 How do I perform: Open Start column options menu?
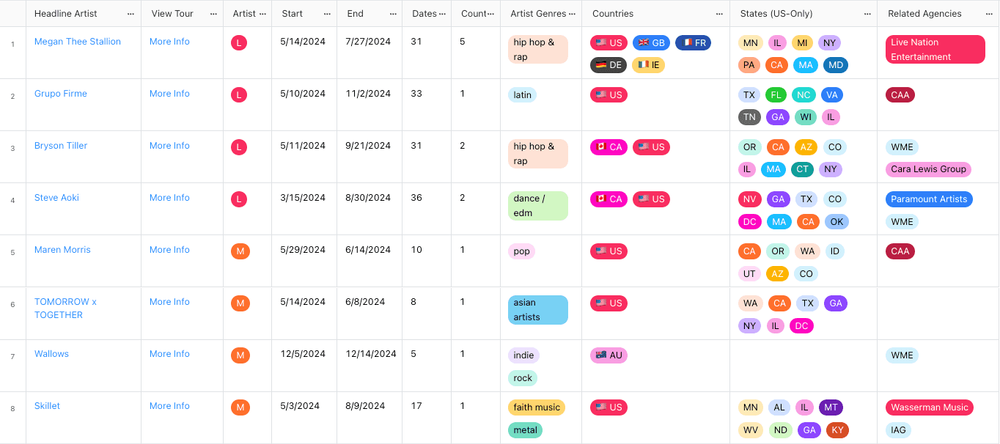[x=327, y=13]
